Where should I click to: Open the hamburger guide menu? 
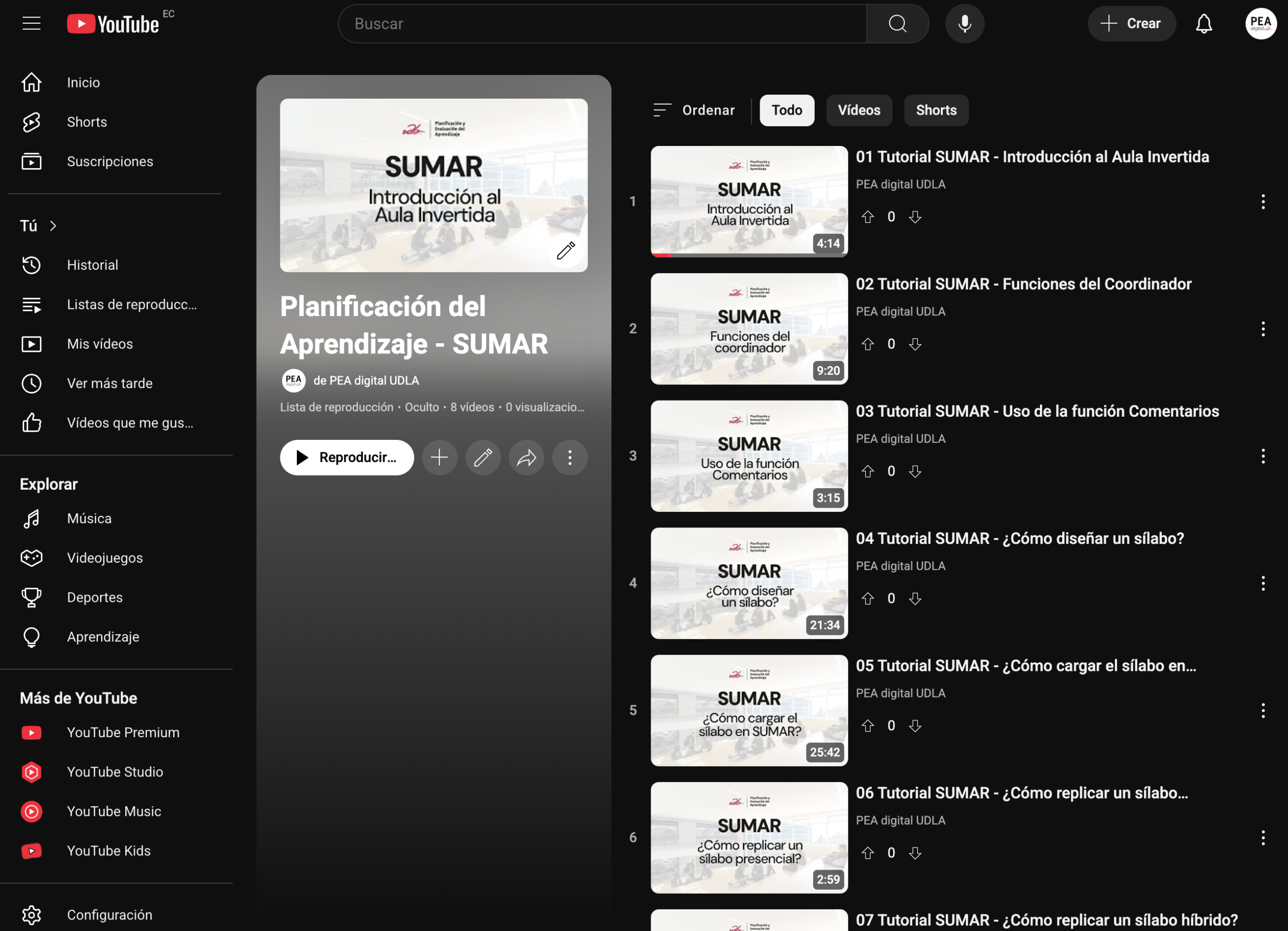point(31,23)
